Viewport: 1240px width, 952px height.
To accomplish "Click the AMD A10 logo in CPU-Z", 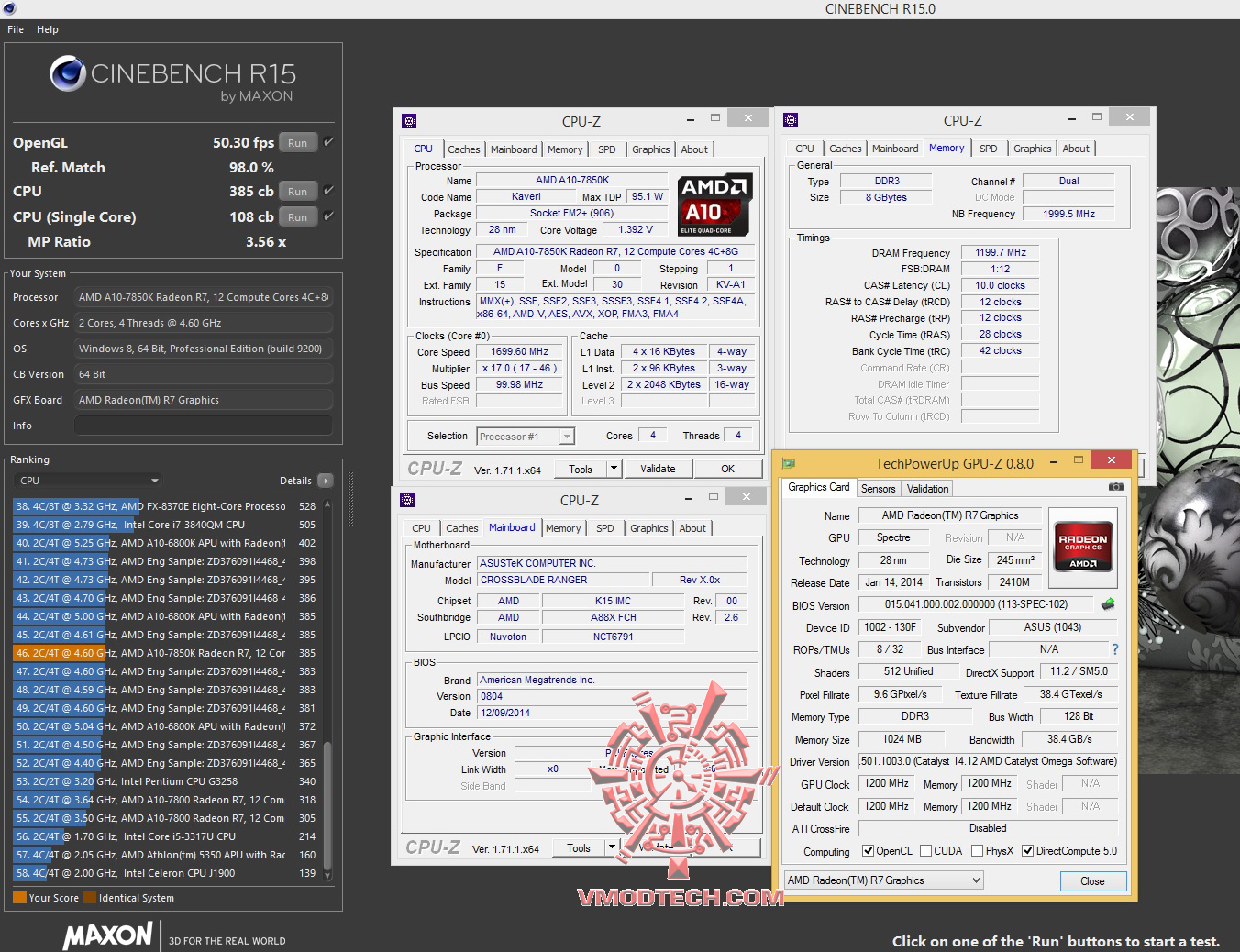I will 715,205.
